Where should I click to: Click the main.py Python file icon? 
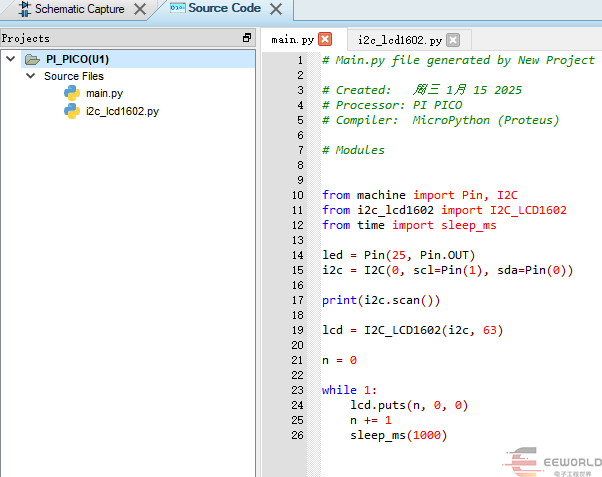click(72, 93)
